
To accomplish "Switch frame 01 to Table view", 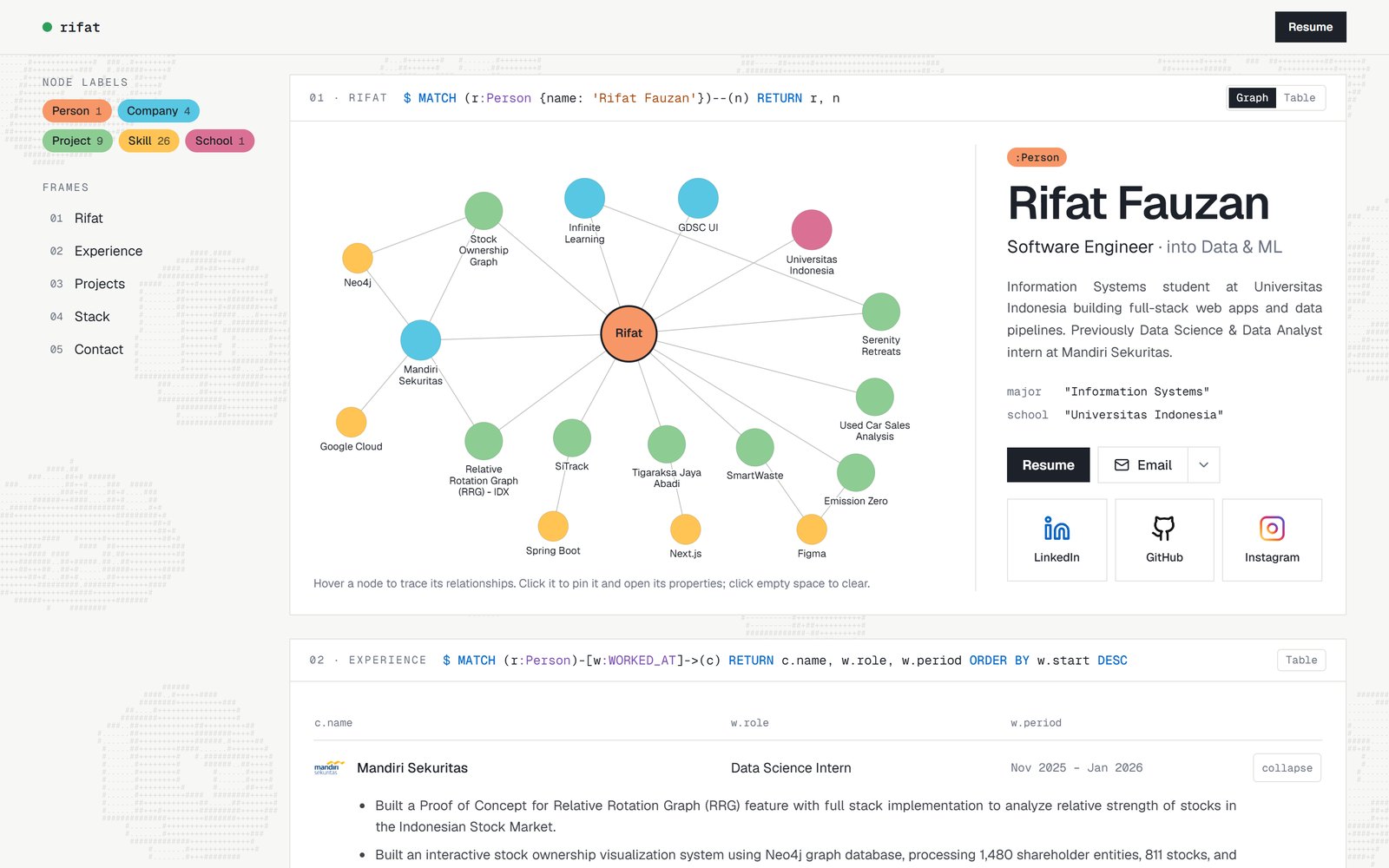I will (1300, 98).
